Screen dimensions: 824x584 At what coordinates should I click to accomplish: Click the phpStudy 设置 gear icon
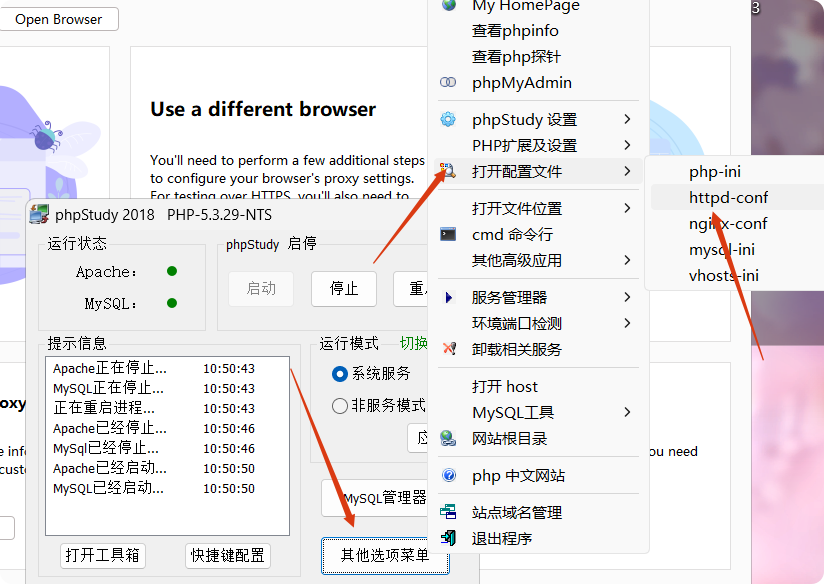[x=448, y=119]
